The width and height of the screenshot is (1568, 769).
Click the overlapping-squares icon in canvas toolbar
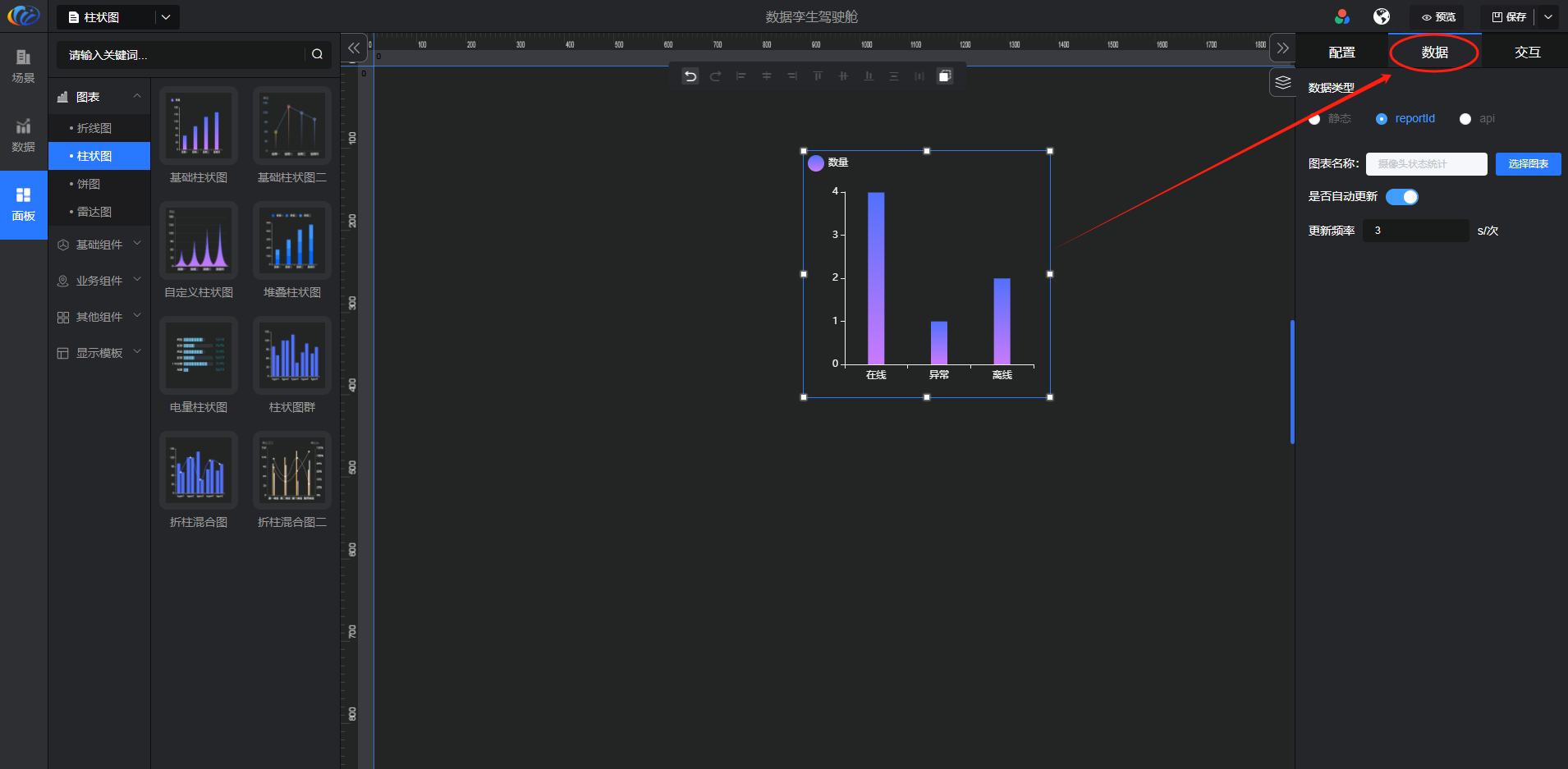pos(945,76)
